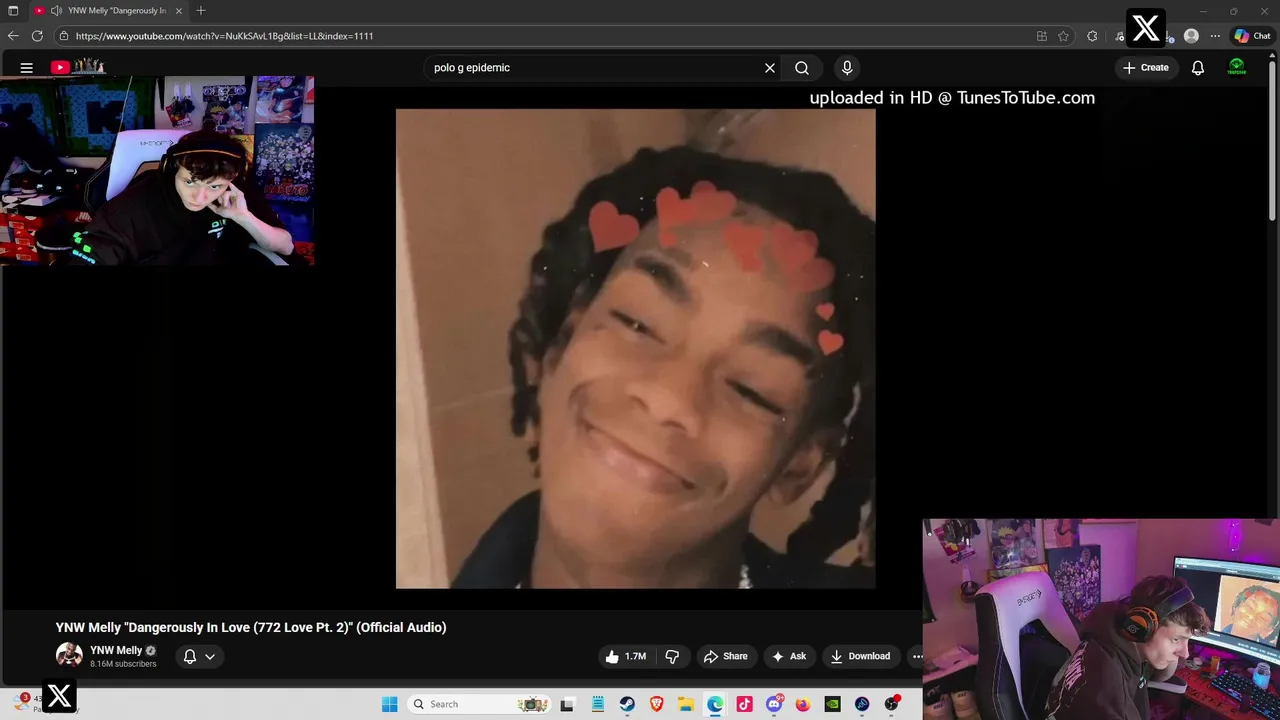
Task: Close the YNW Melly browser tab
Action: (x=179, y=11)
